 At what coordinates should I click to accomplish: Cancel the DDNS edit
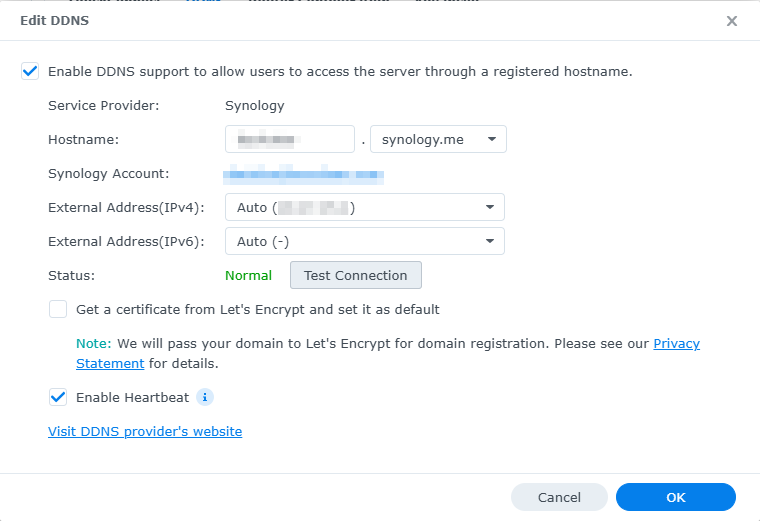(x=559, y=497)
